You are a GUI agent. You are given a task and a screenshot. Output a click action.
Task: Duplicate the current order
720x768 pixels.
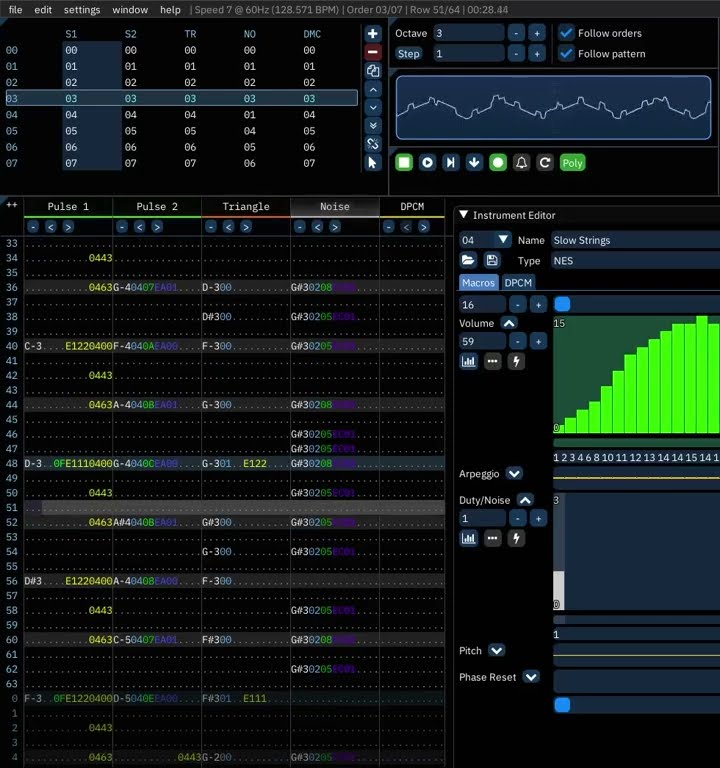tap(373, 71)
